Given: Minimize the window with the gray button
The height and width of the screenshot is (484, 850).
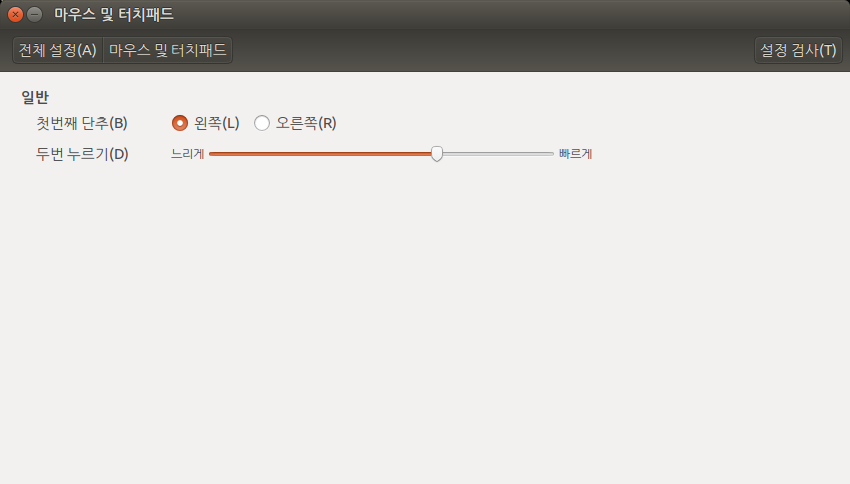Looking at the screenshot, I should pyautogui.click(x=35, y=15).
